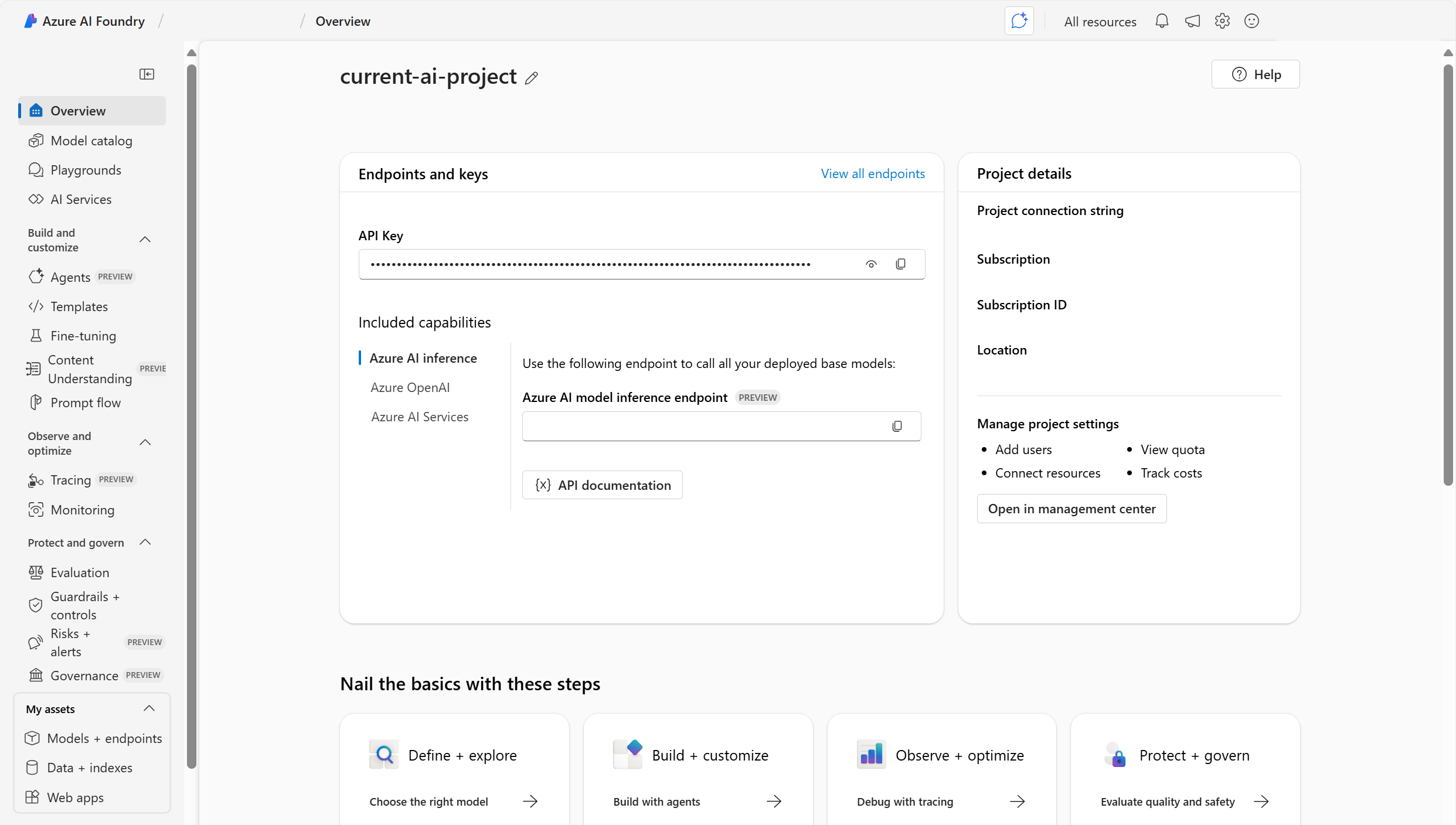Open Agents preview page
1456x825 pixels.
tap(92, 277)
